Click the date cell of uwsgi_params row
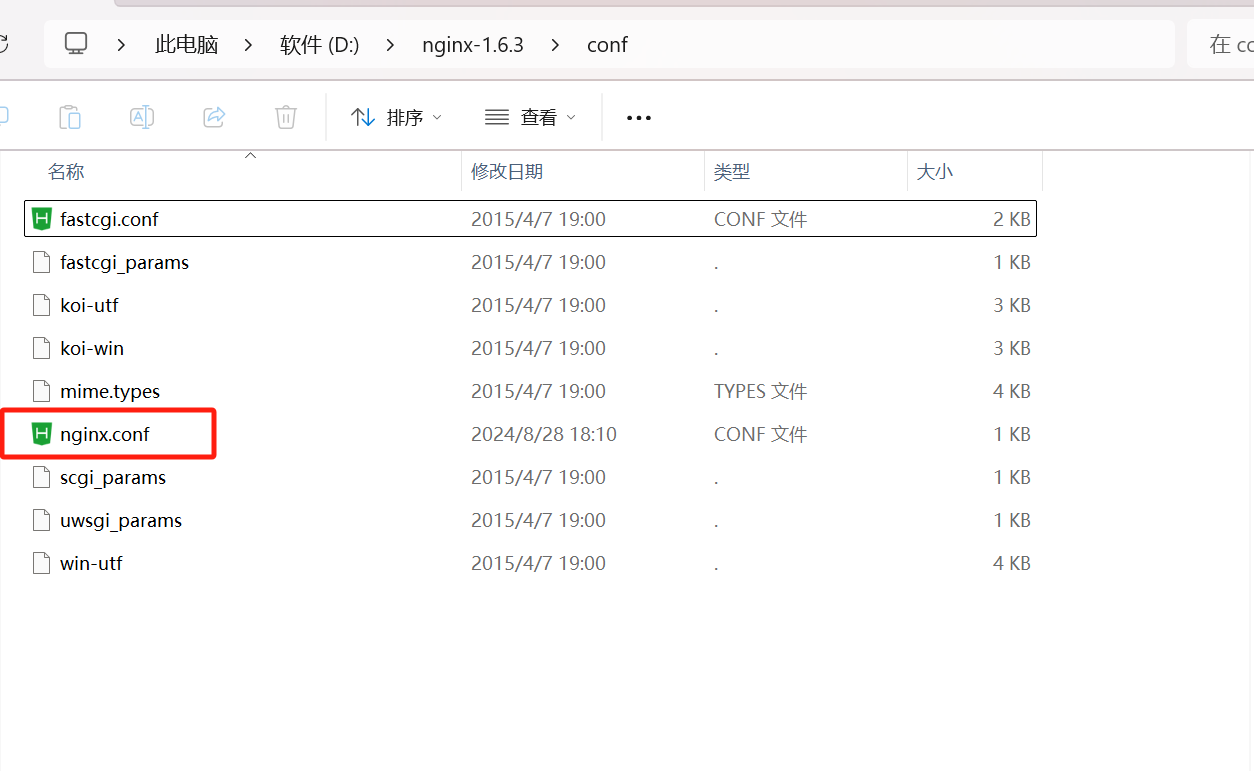The image size is (1254, 771). click(x=538, y=520)
